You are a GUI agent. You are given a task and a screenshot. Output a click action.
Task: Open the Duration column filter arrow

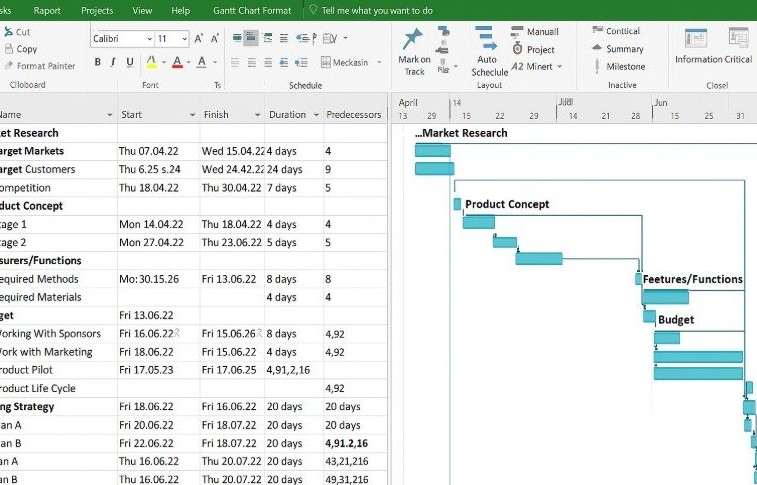point(316,115)
